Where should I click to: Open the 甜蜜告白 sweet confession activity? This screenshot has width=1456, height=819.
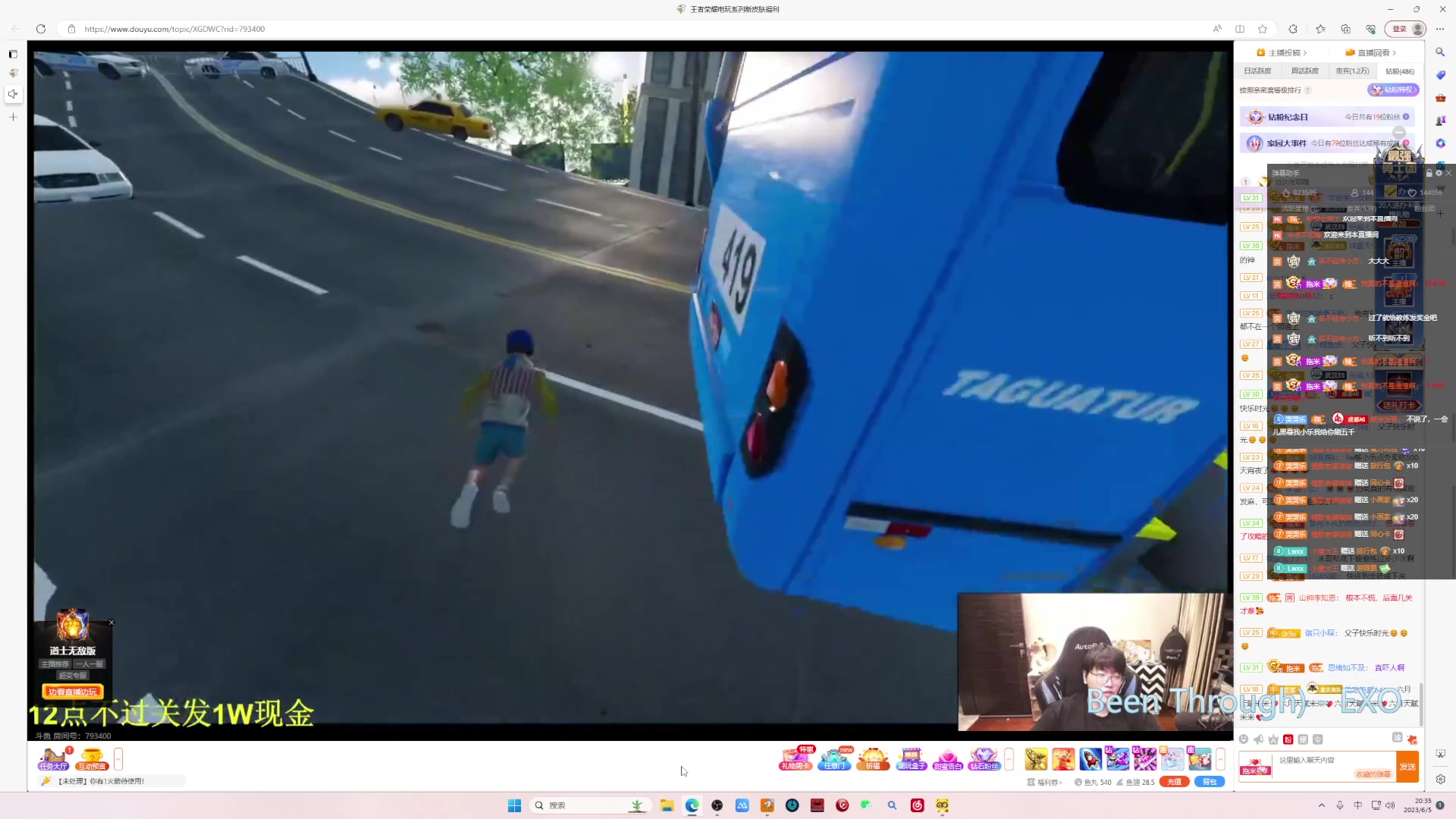point(947,759)
